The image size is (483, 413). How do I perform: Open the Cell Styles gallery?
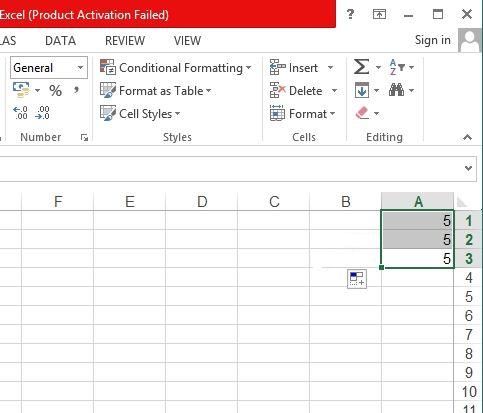pos(140,114)
